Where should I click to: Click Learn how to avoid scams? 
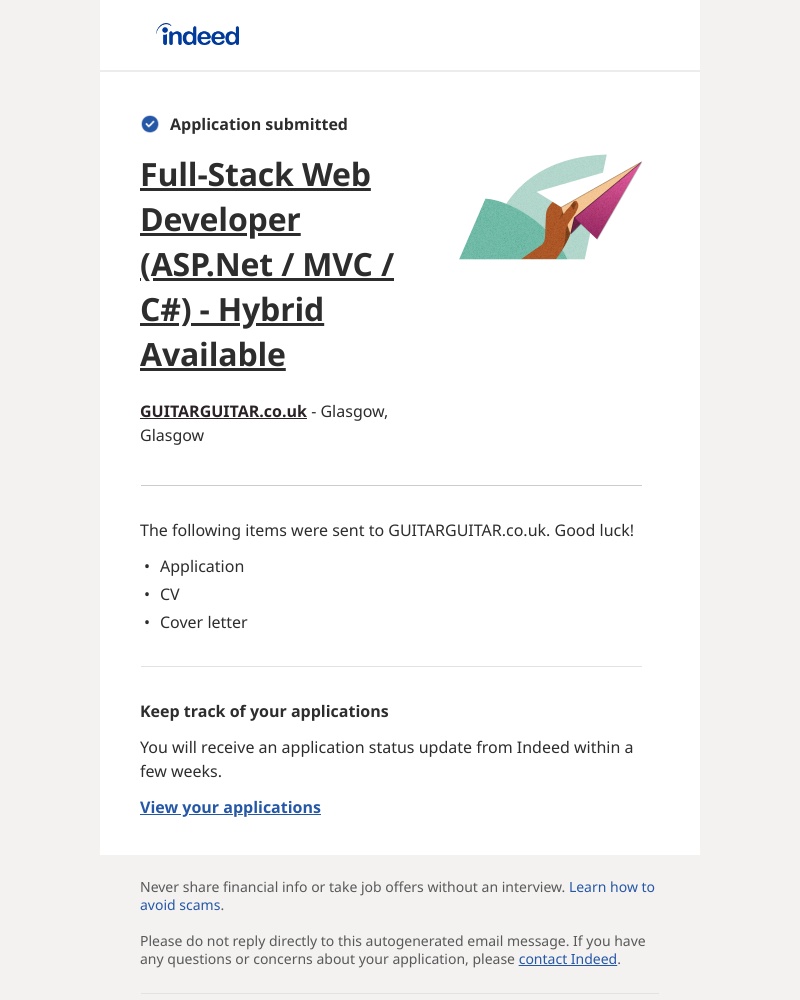click(611, 887)
